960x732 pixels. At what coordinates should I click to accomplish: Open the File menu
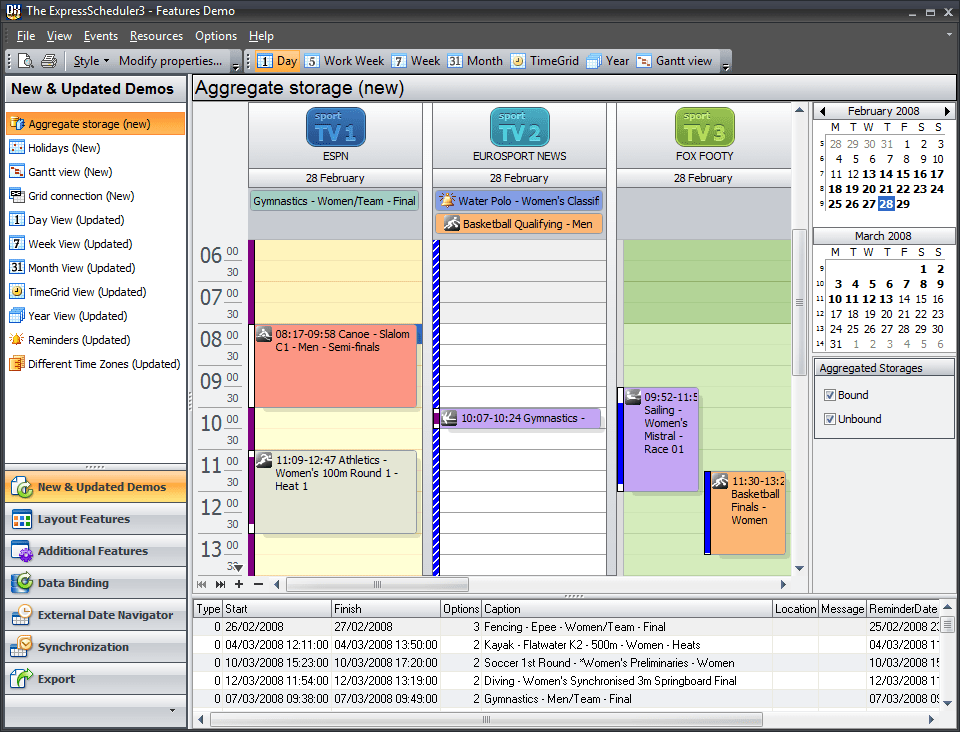click(x=26, y=36)
